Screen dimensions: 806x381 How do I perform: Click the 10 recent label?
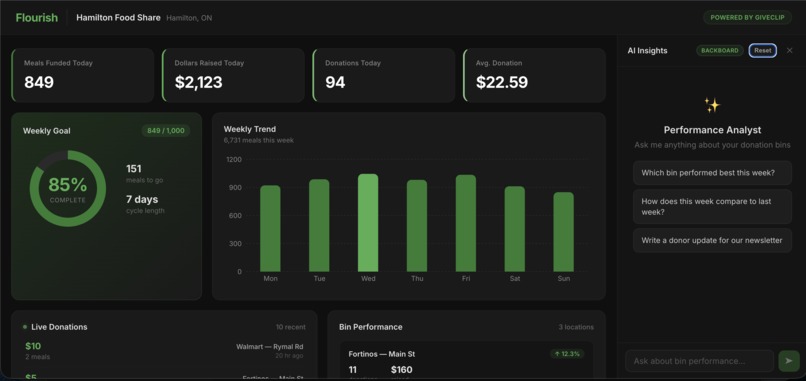click(290, 327)
